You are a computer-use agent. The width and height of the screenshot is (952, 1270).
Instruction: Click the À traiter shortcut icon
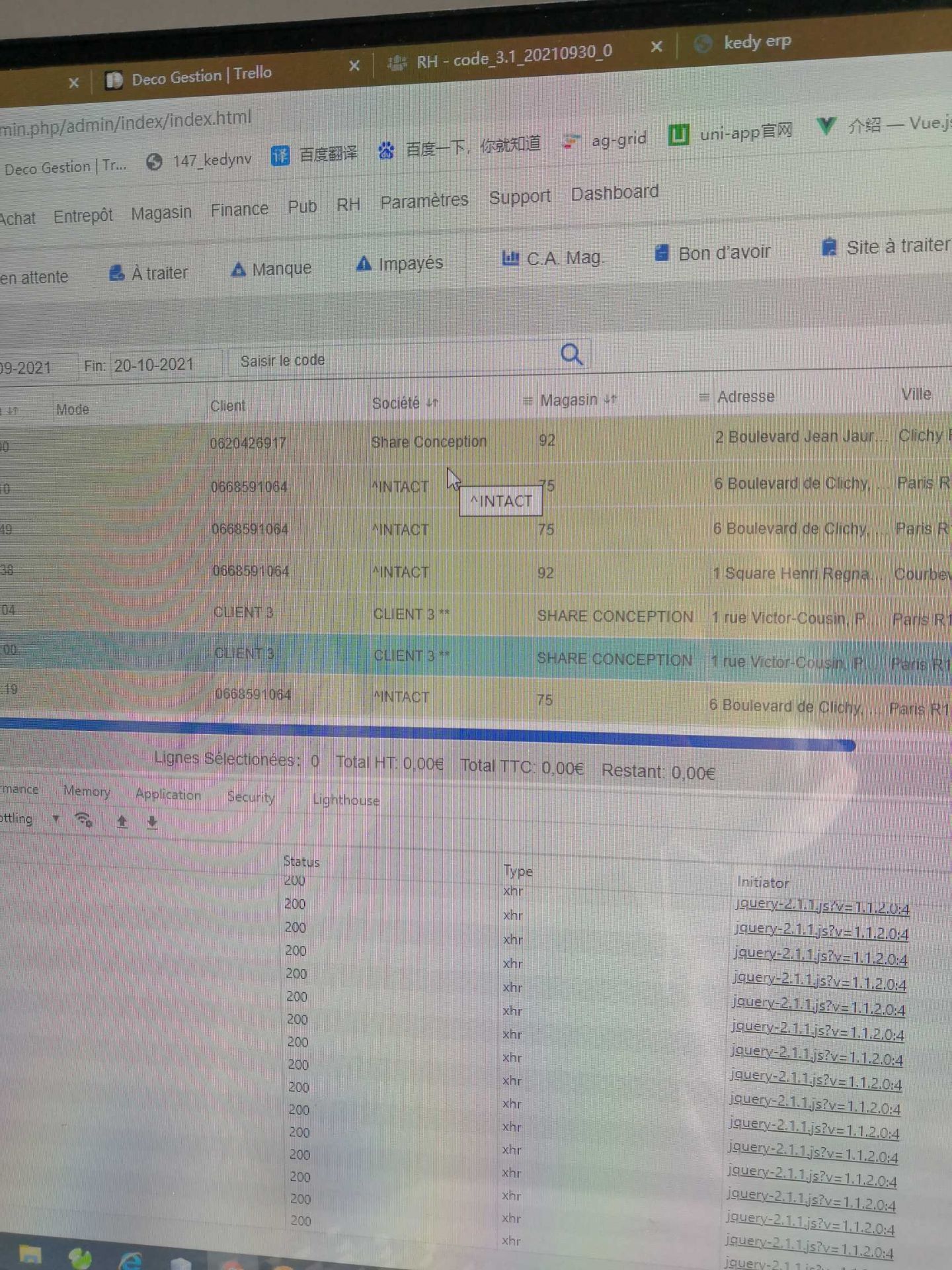(x=116, y=273)
